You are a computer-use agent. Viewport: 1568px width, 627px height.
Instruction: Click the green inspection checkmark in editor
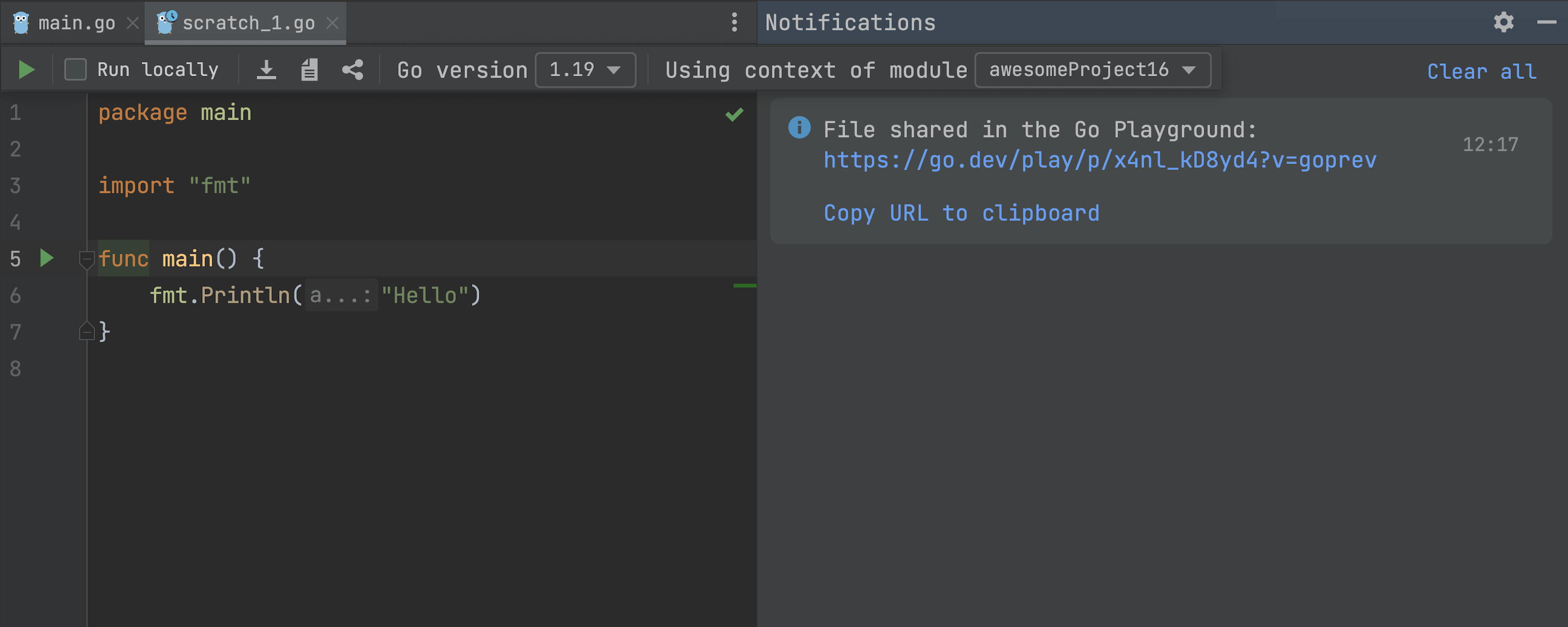(x=734, y=114)
